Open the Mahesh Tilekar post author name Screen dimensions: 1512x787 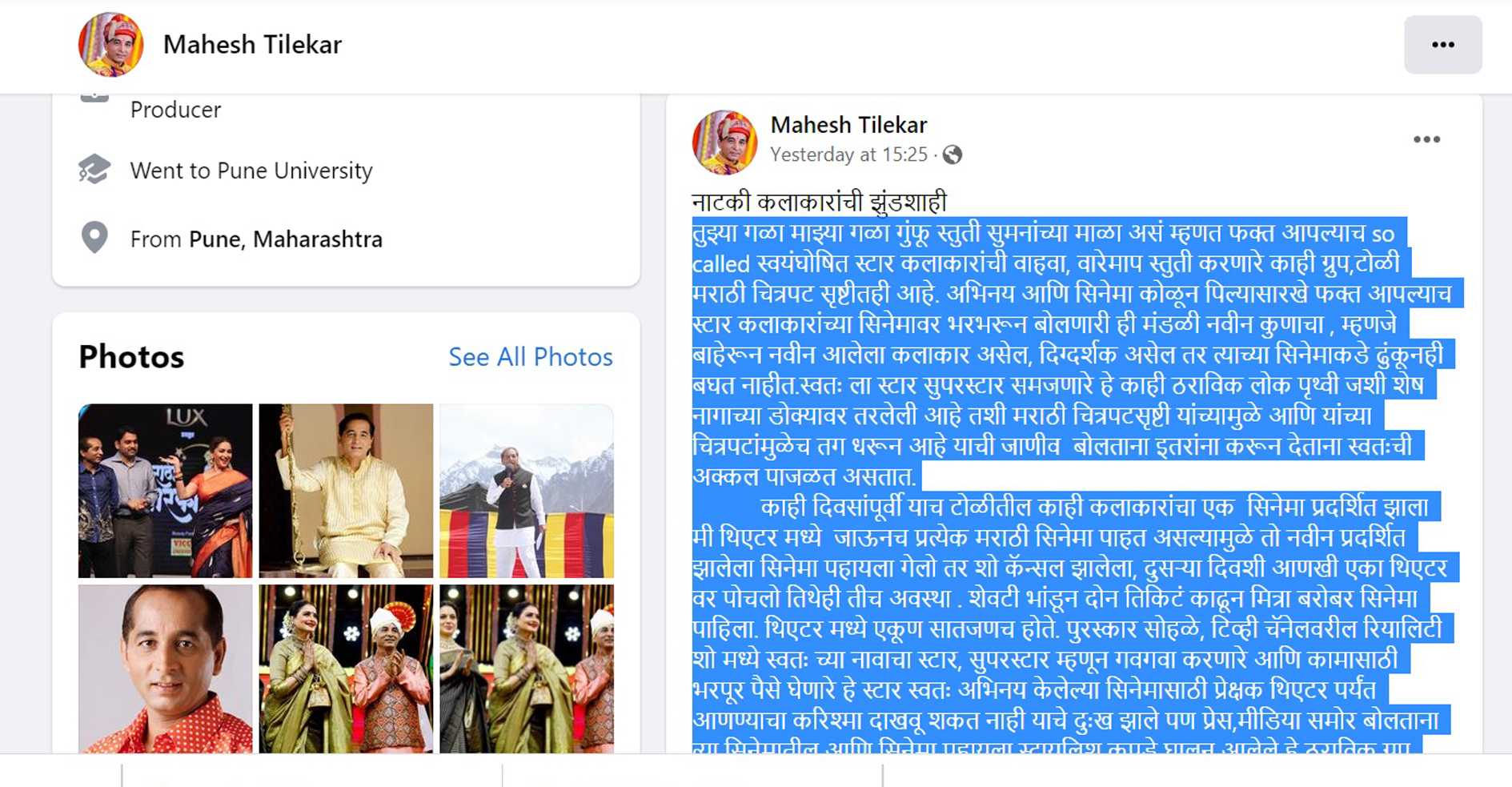[x=848, y=125]
